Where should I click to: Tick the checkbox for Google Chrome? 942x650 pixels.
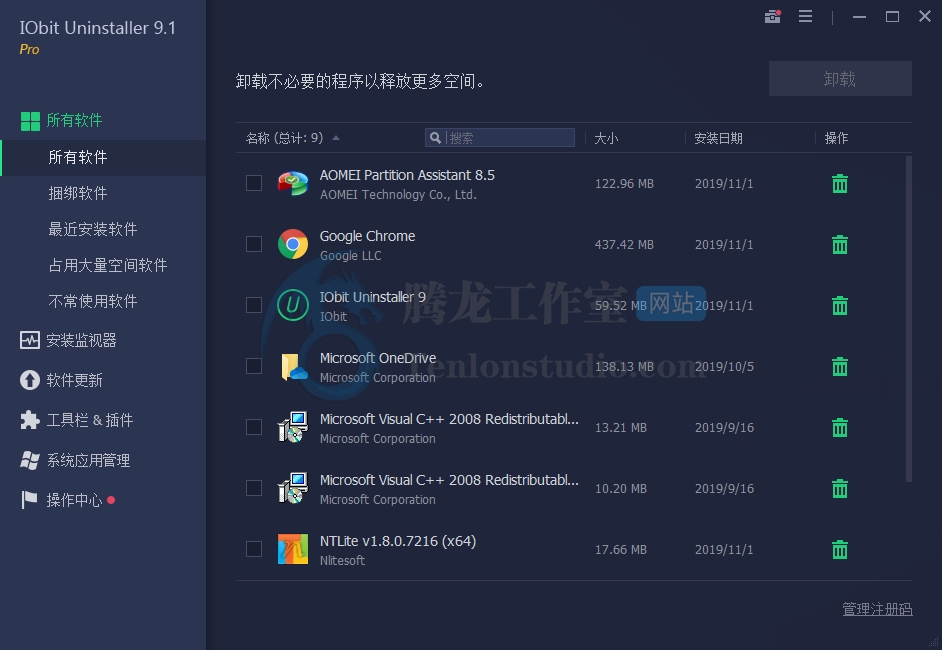[x=254, y=244]
